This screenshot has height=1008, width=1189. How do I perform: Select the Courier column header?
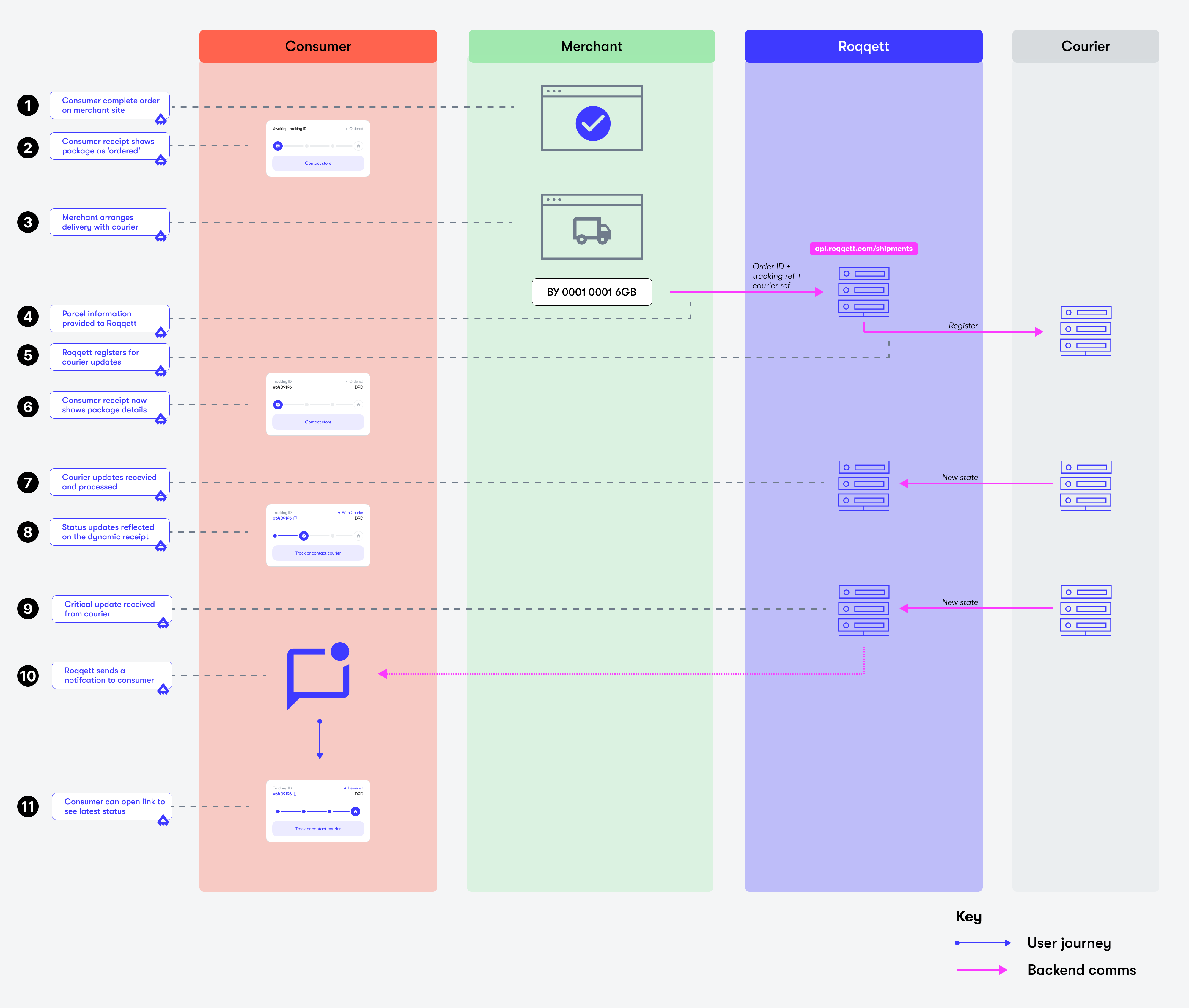click(1085, 46)
